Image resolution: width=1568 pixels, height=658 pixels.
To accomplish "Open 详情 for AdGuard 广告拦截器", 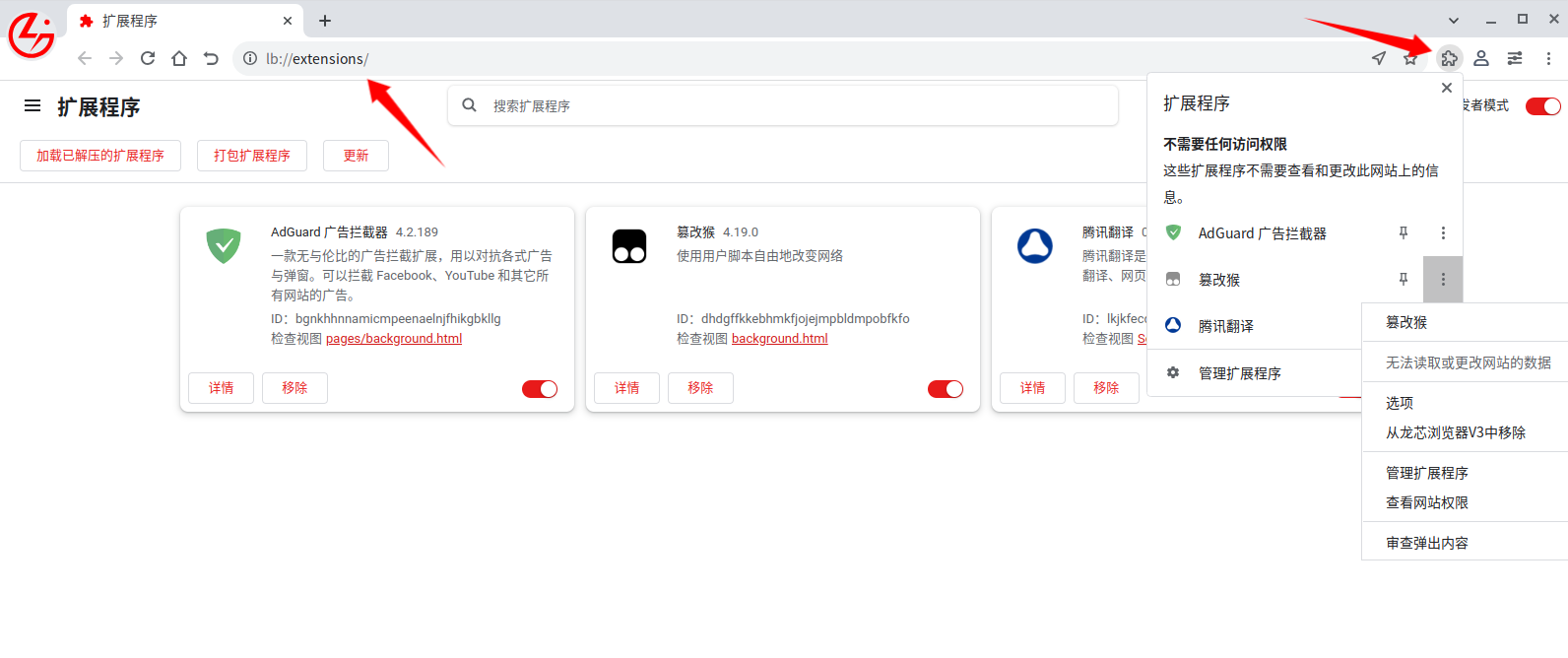I will click(x=222, y=388).
